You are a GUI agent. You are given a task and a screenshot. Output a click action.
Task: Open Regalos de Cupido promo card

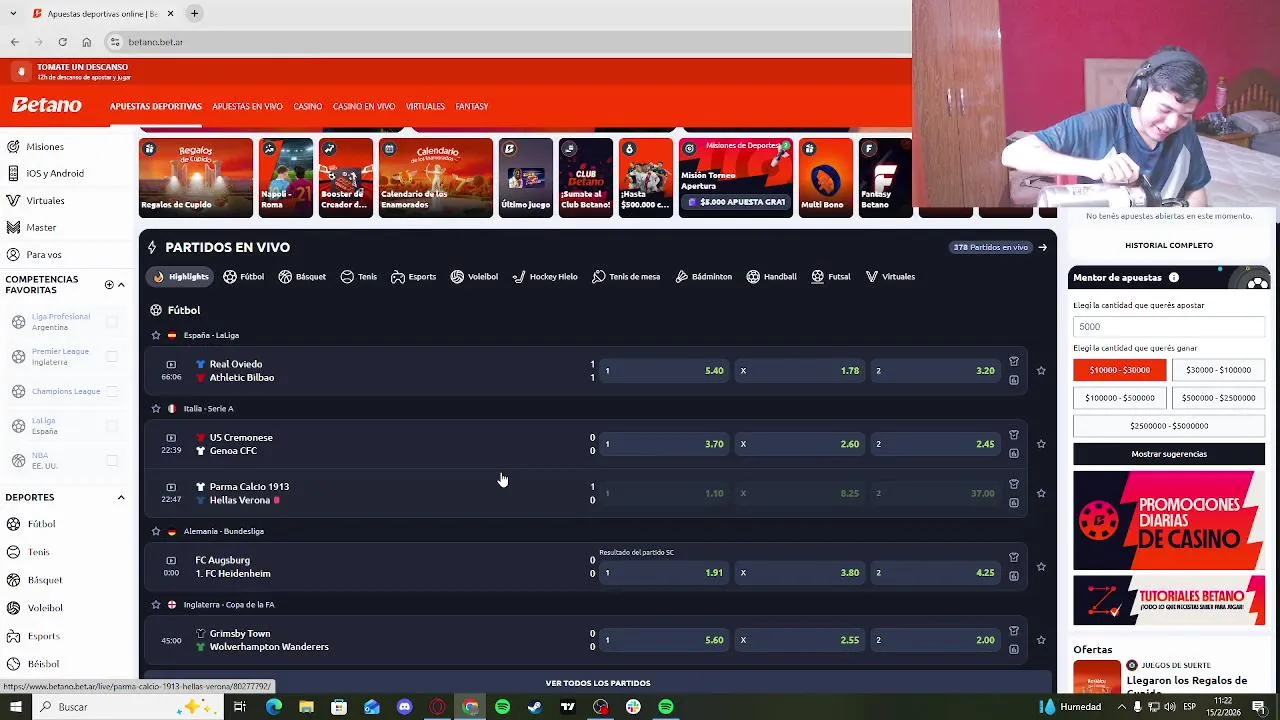[196, 177]
